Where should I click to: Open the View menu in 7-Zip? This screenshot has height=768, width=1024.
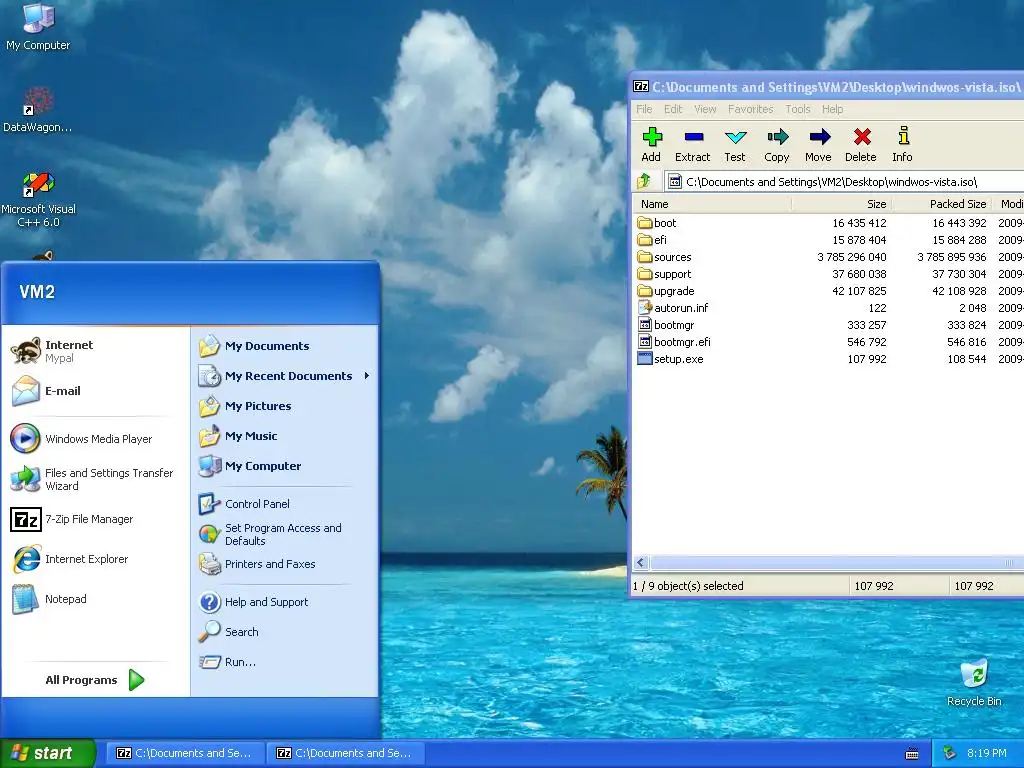pyautogui.click(x=705, y=109)
